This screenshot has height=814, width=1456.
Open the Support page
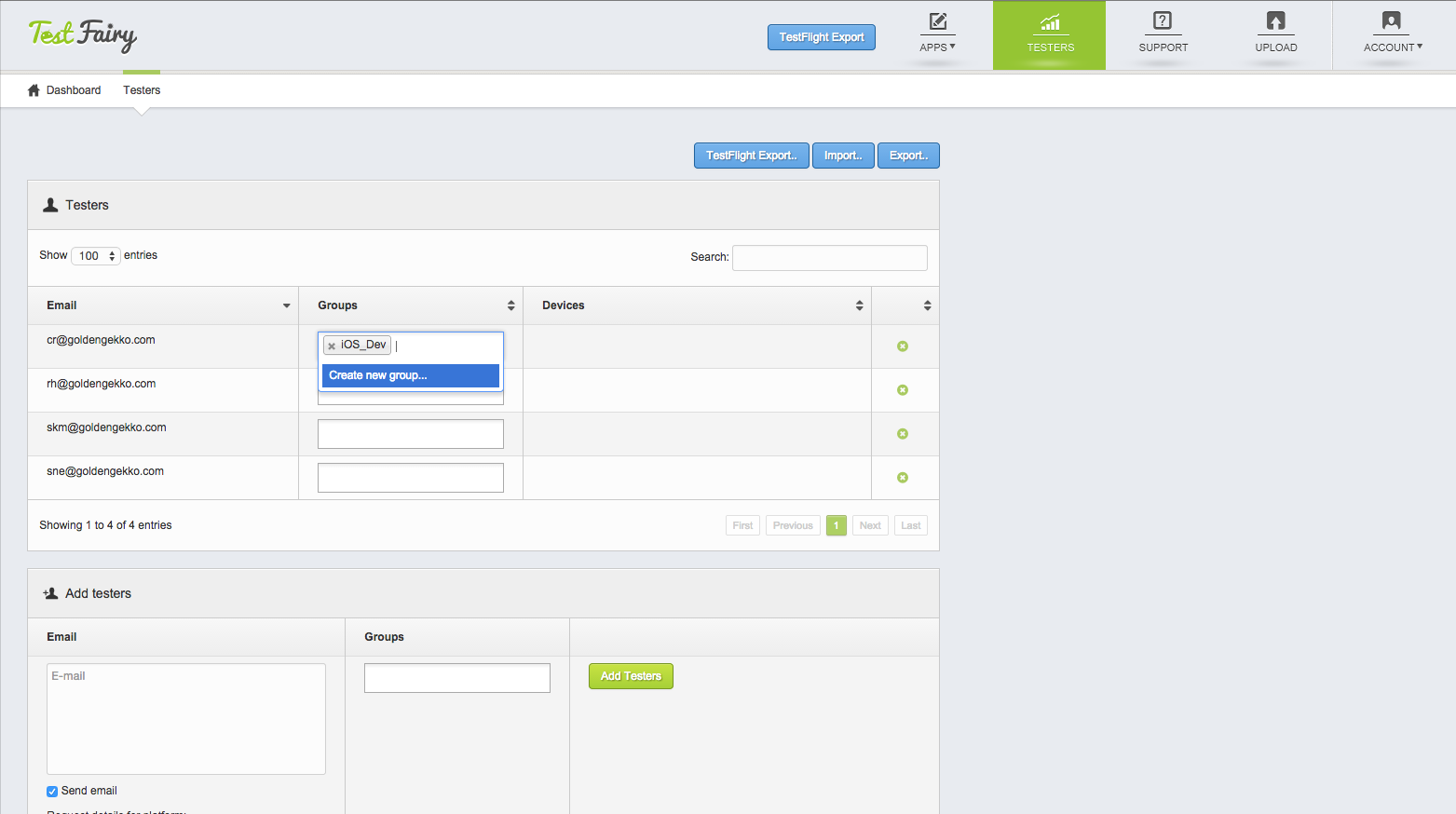tap(1163, 35)
